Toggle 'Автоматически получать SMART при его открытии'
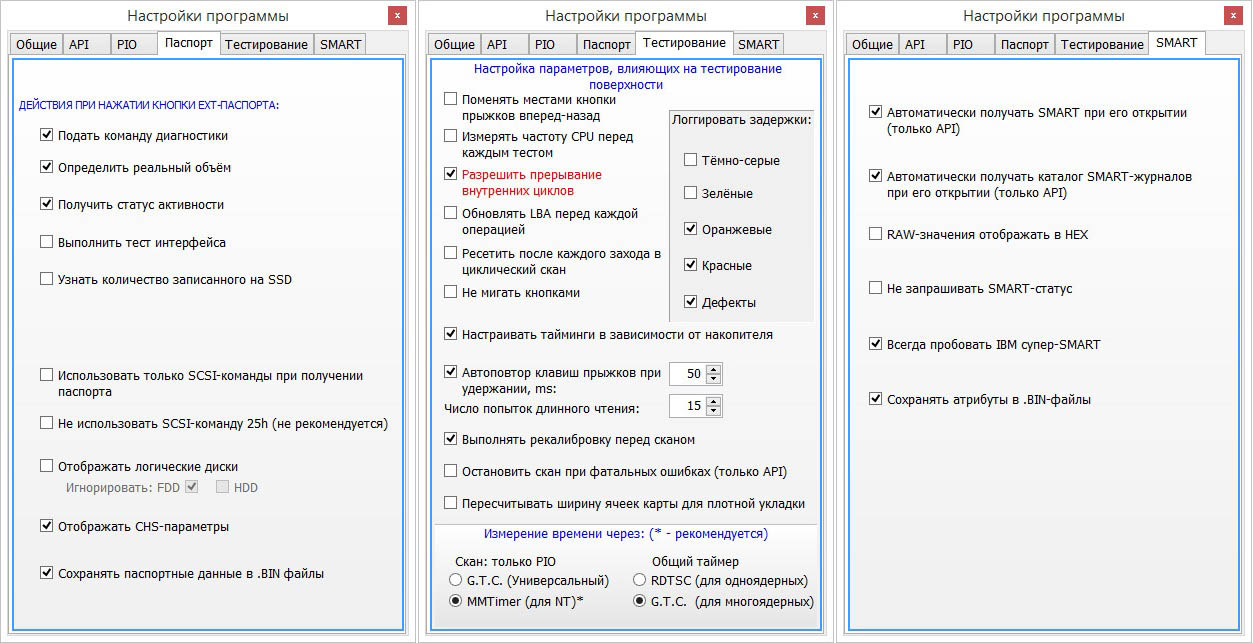The image size is (1253, 643). click(876, 113)
